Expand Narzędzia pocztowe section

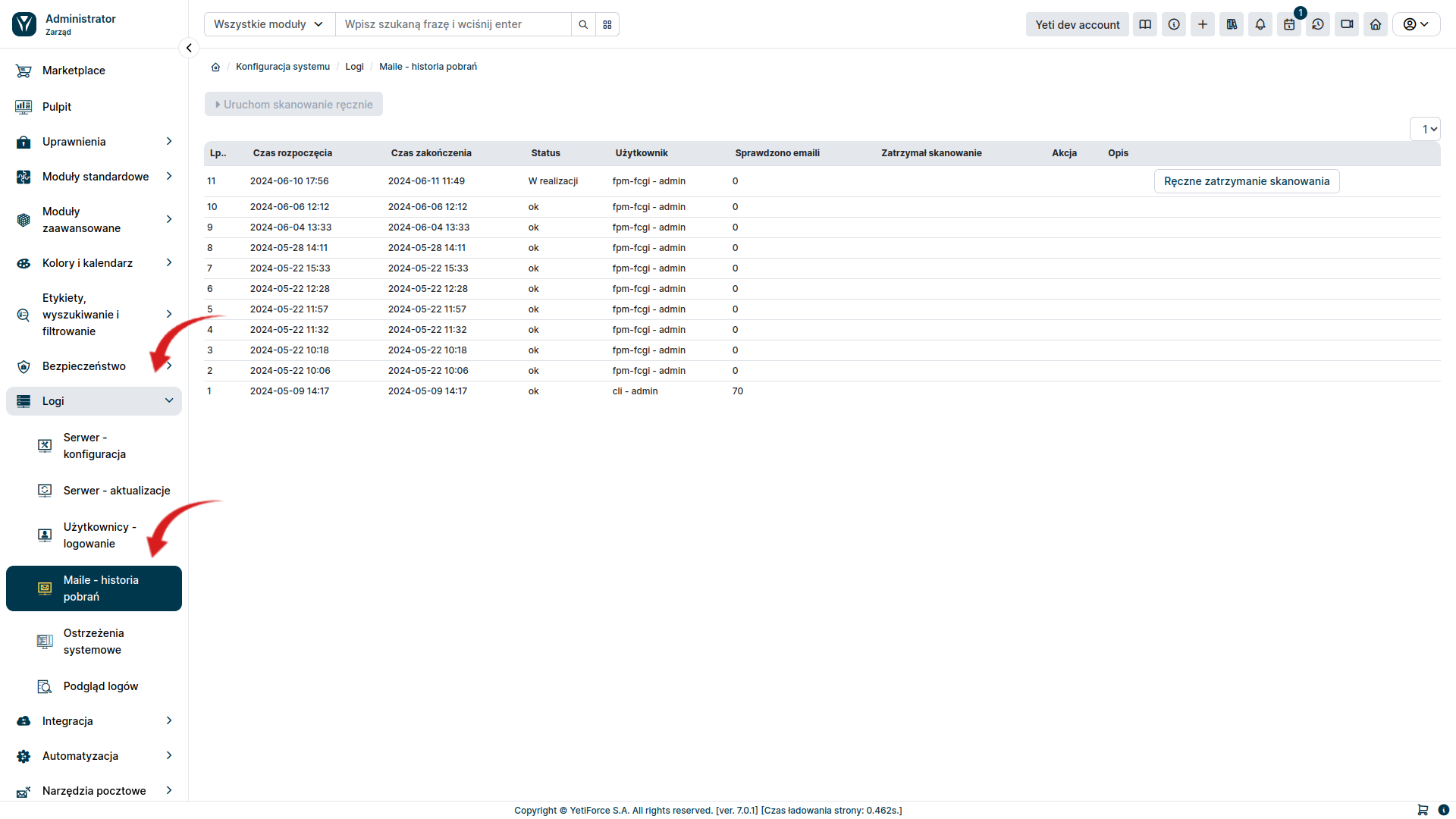point(94,791)
